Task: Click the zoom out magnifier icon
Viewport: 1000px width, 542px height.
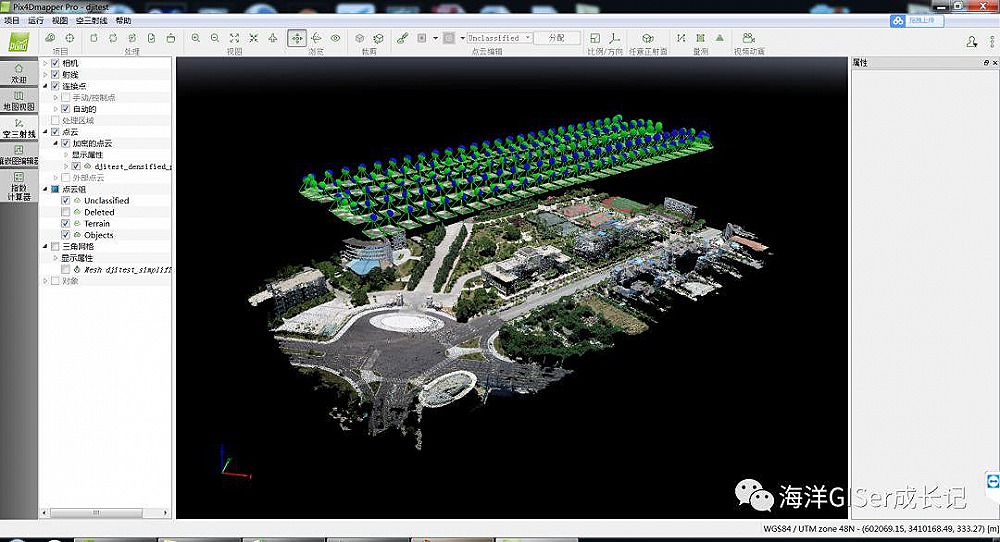Action: (x=214, y=38)
